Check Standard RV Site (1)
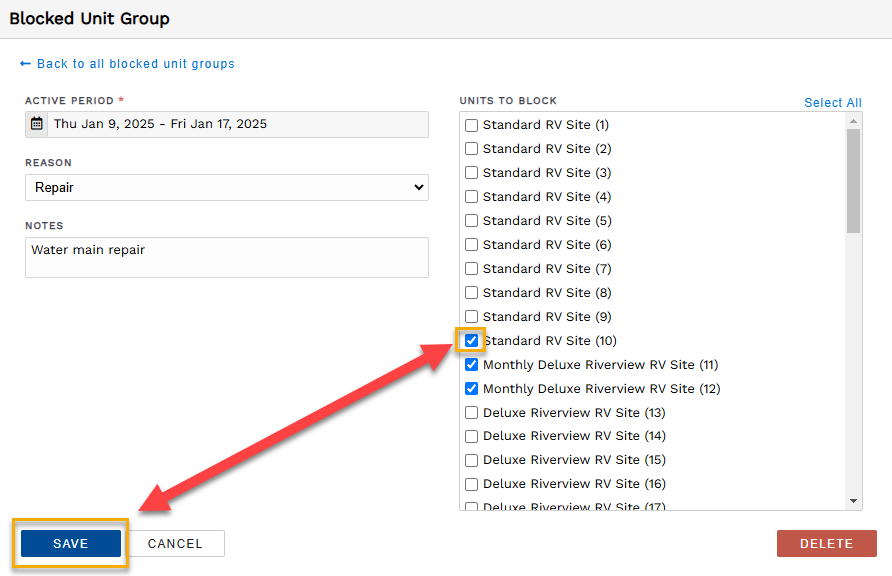892x576 pixels. click(472, 125)
